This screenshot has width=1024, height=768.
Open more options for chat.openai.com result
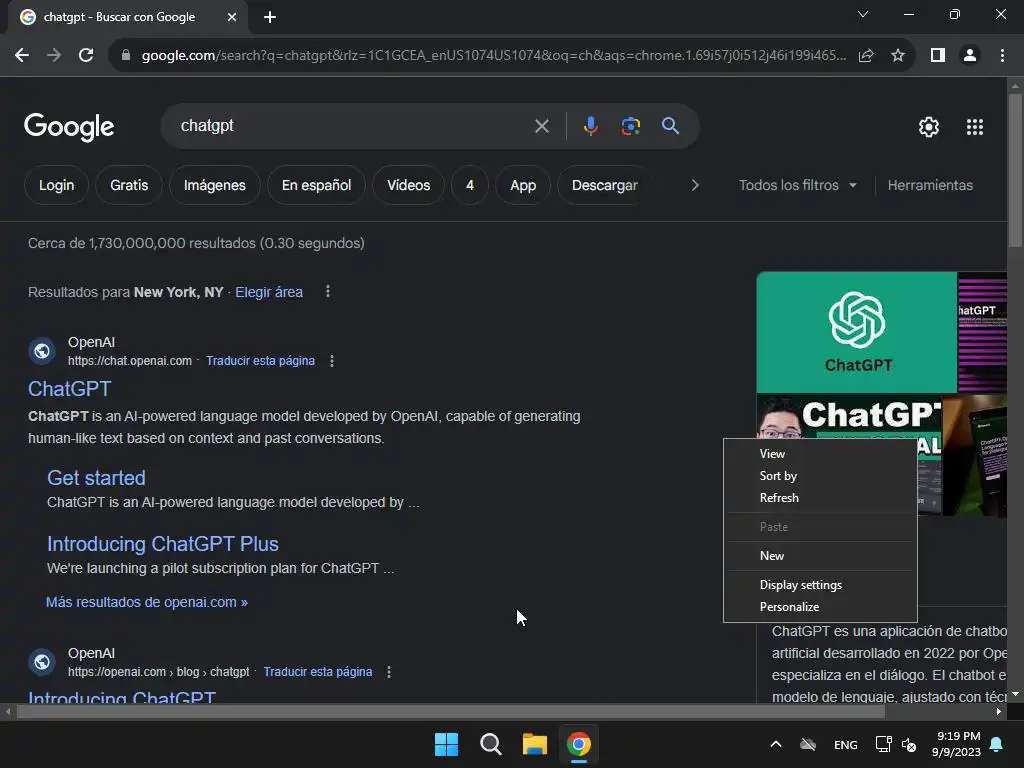click(332, 360)
